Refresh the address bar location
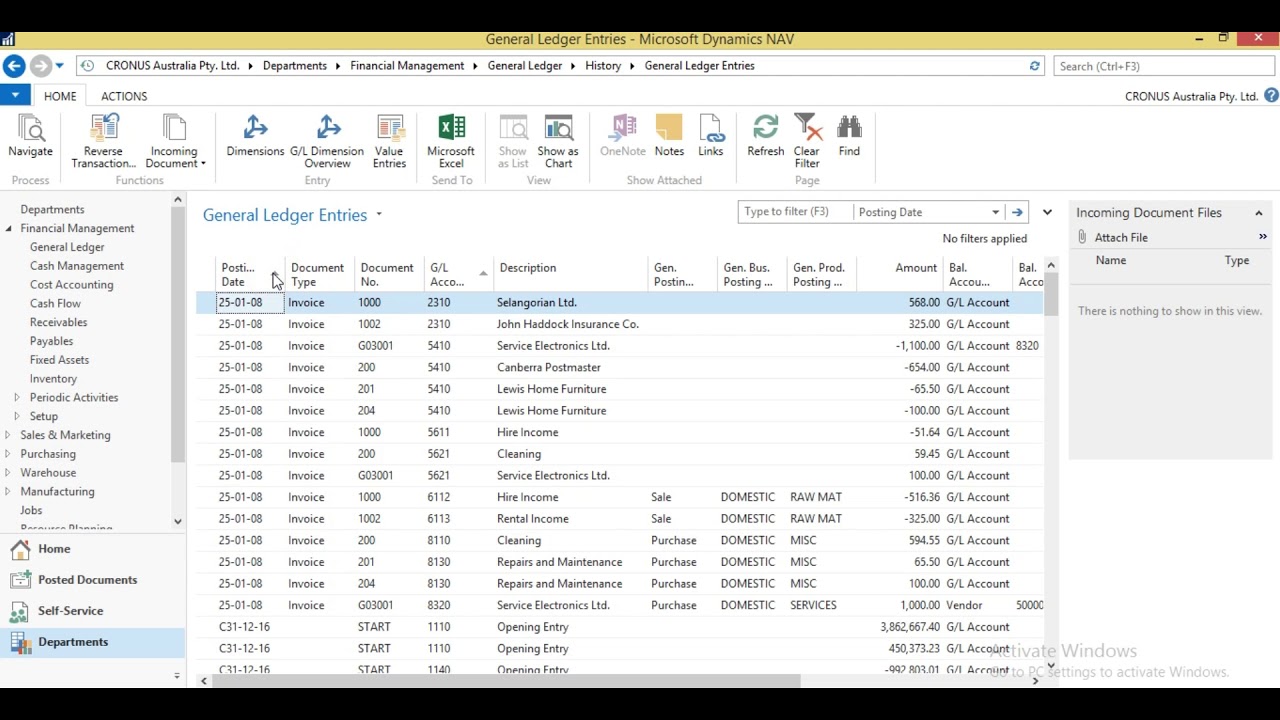 (1034, 66)
